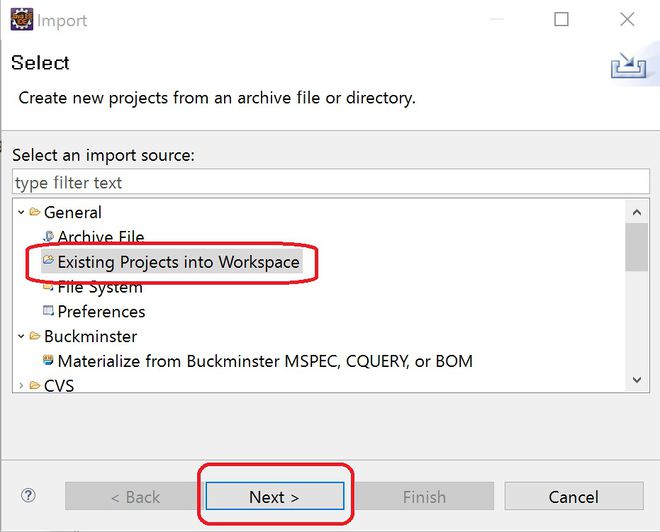Click the Buckminster folder icon
Image resolution: width=660 pixels, height=532 pixels.
point(35,336)
